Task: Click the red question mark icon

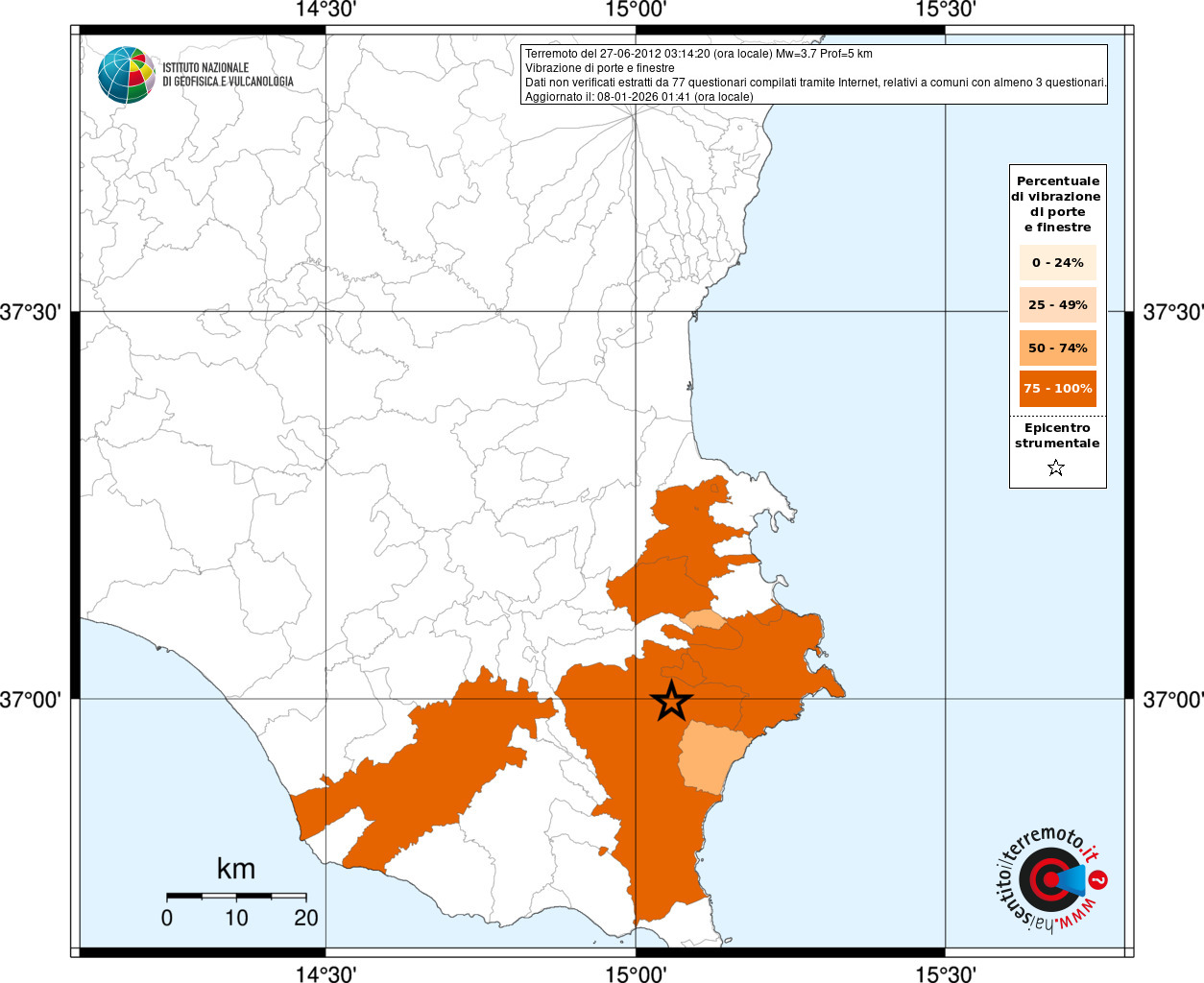Action: [x=1099, y=879]
